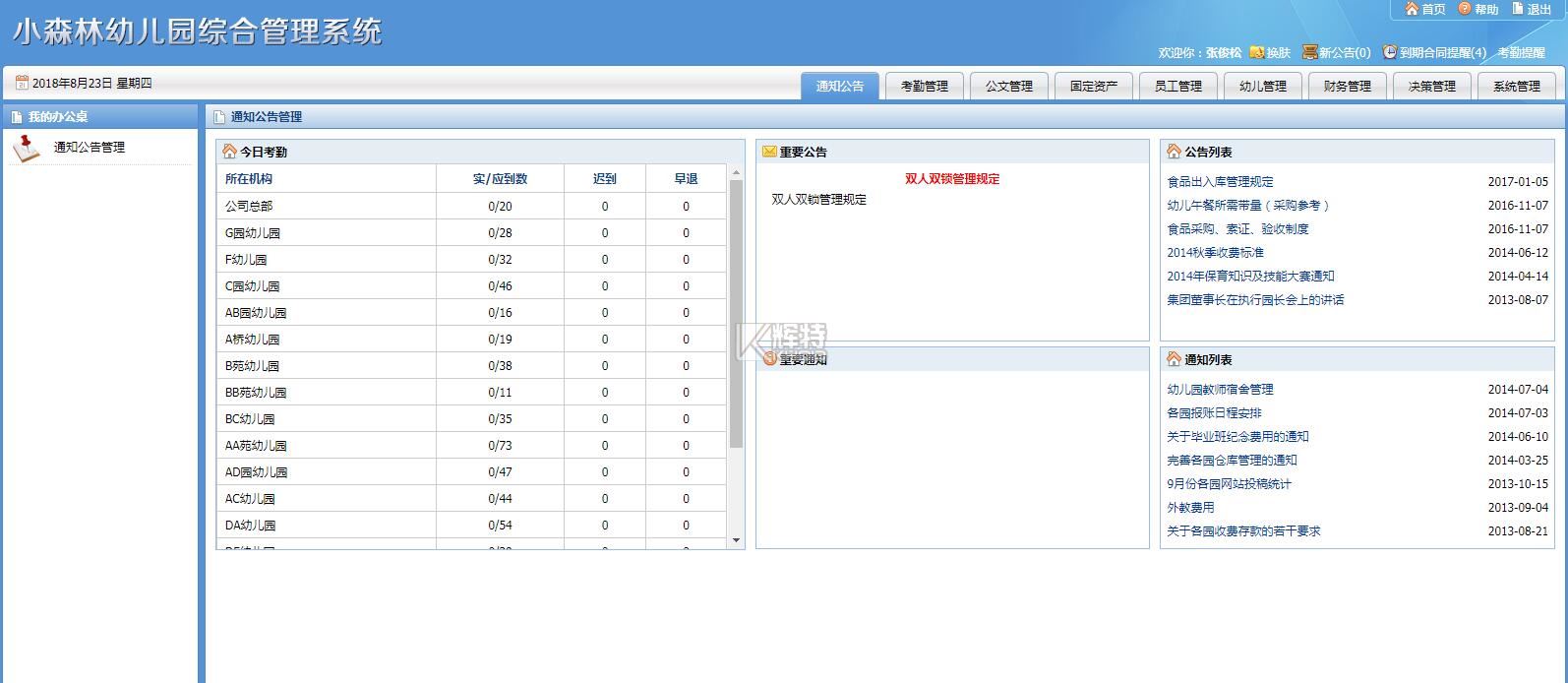Image resolution: width=1568 pixels, height=683 pixels.
Task: Click the 首页 home icon
Action: tap(1412, 9)
